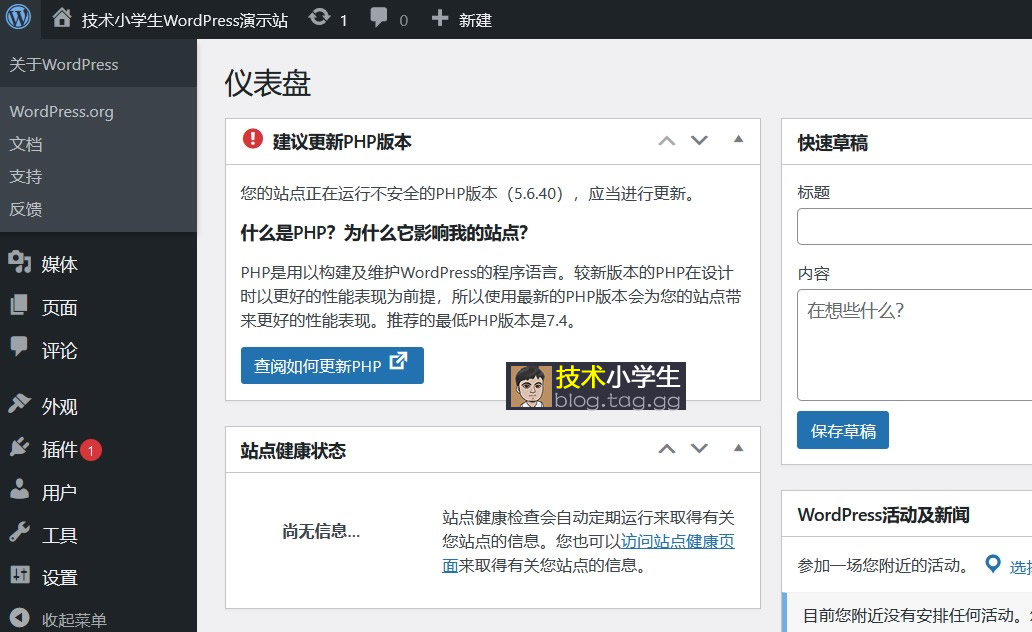The image size is (1032, 632).
Task: Open the 外观 appearance menu
Action: click(x=59, y=407)
